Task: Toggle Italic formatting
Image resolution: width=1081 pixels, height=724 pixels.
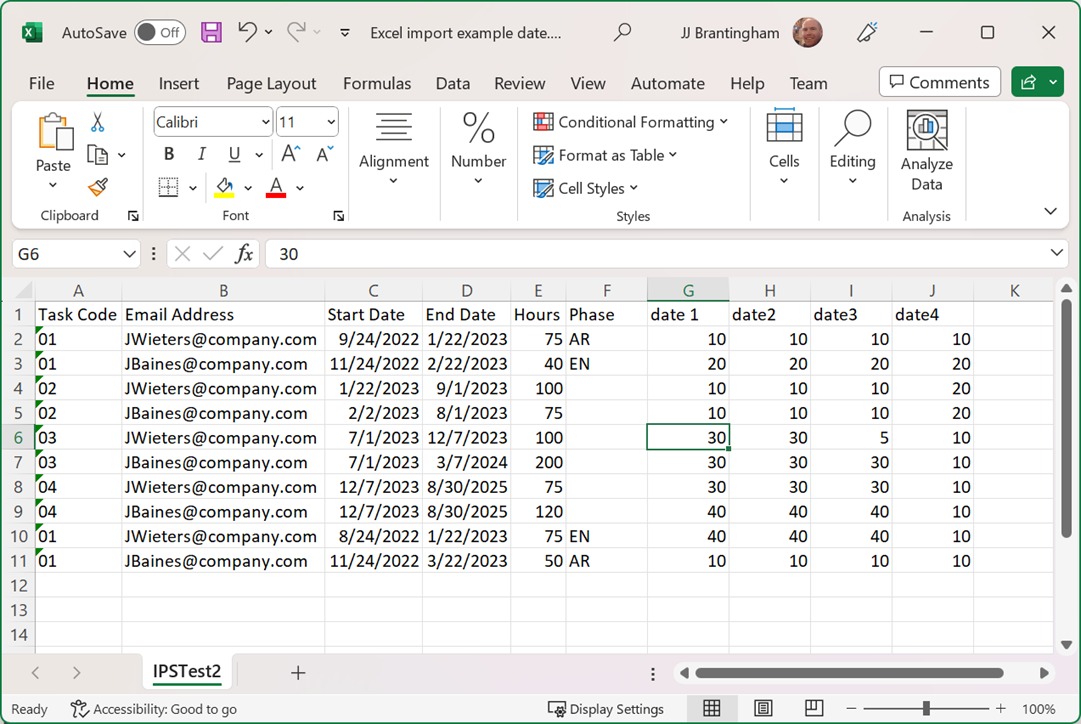Action: [201, 154]
